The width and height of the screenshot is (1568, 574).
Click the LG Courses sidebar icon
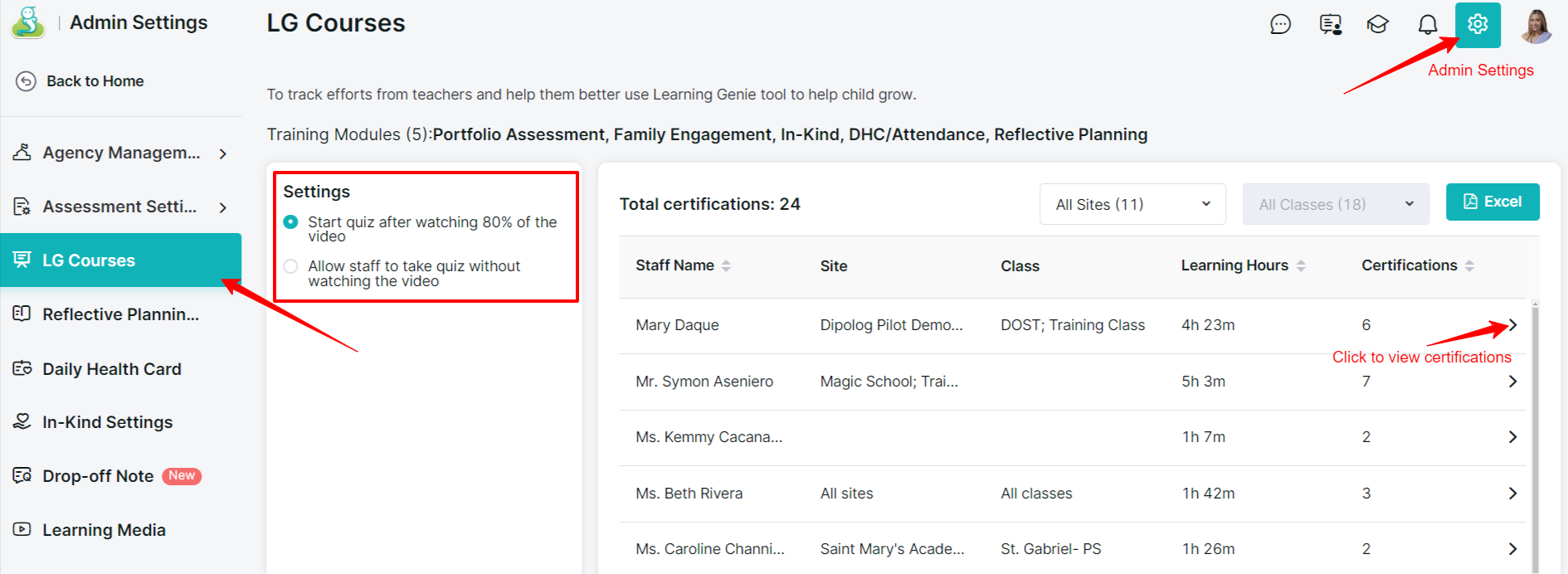coord(22,260)
